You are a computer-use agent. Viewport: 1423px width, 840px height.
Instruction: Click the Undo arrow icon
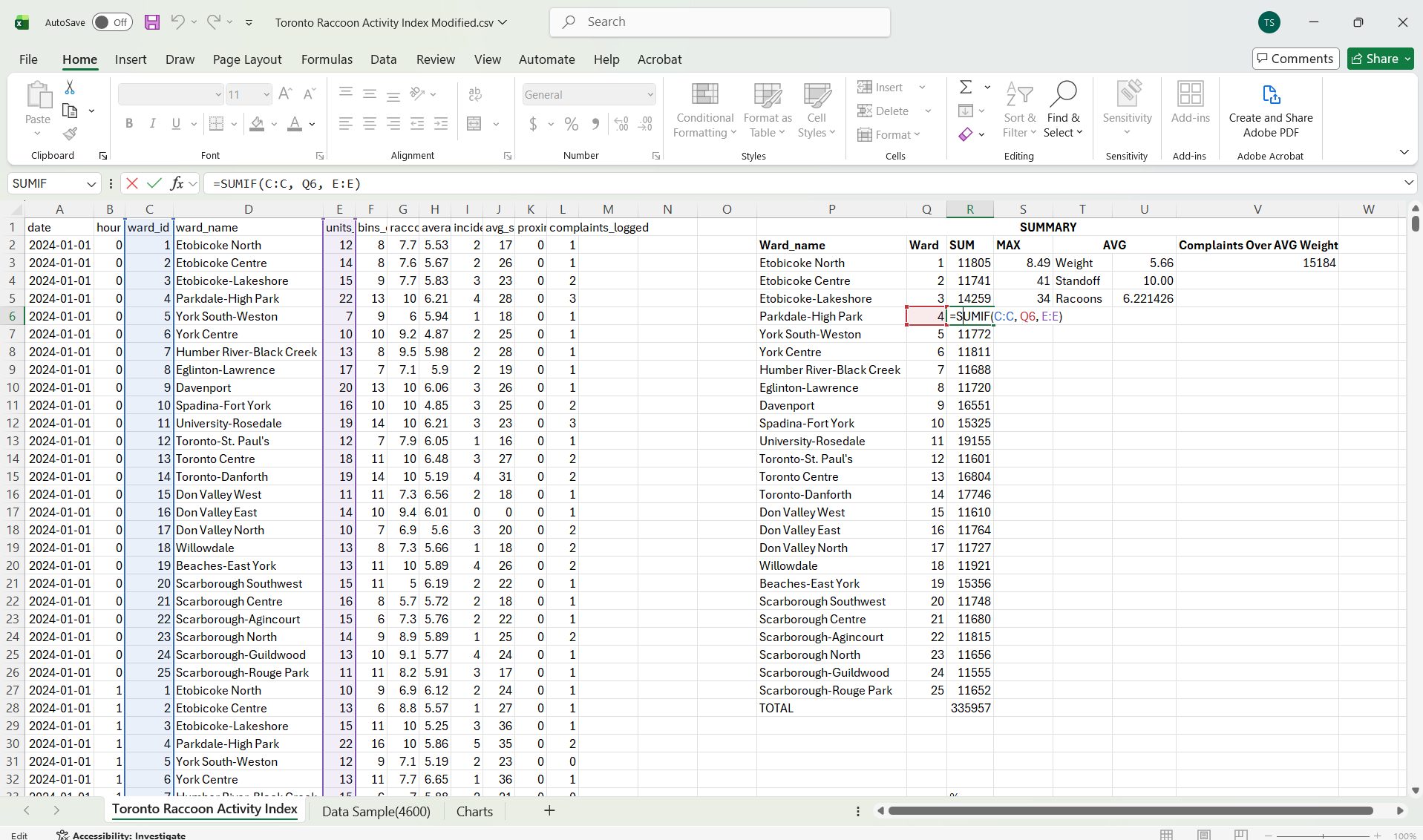coord(177,22)
